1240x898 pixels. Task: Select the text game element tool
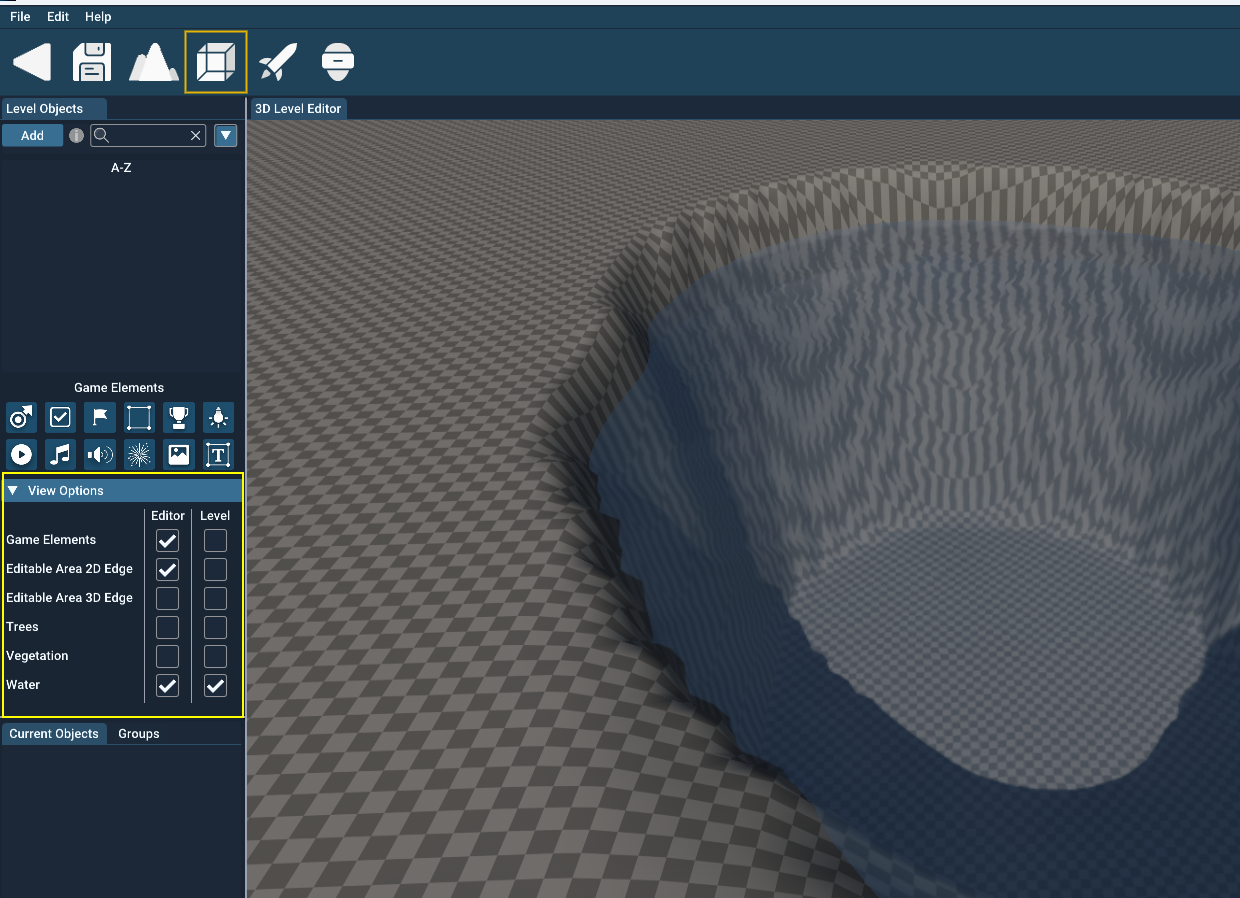pyautogui.click(x=217, y=454)
